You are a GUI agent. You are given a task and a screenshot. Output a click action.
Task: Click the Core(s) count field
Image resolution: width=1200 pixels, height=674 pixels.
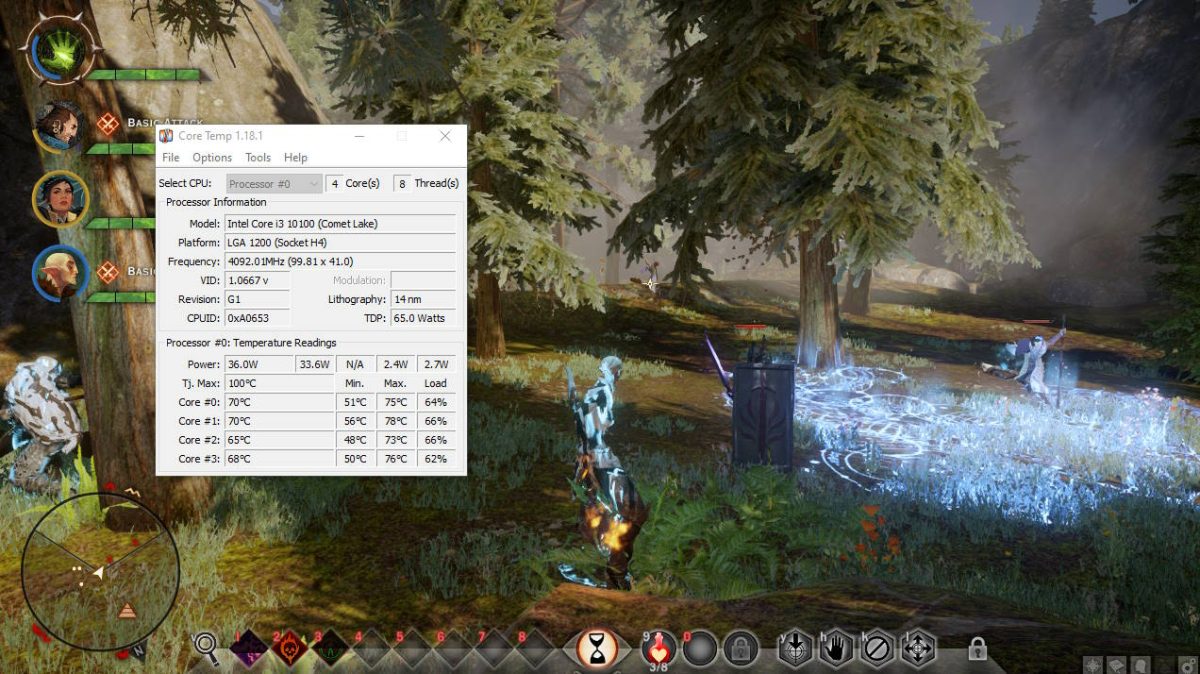coord(342,183)
